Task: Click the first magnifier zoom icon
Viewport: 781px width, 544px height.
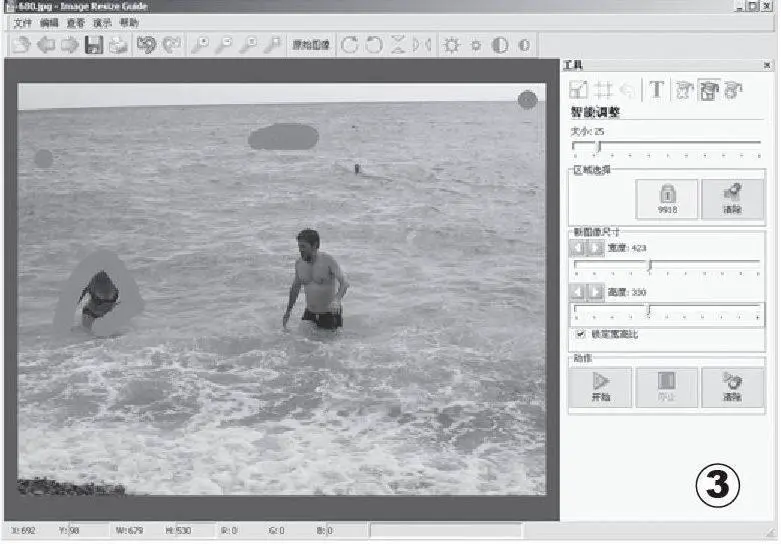Action: click(200, 45)
